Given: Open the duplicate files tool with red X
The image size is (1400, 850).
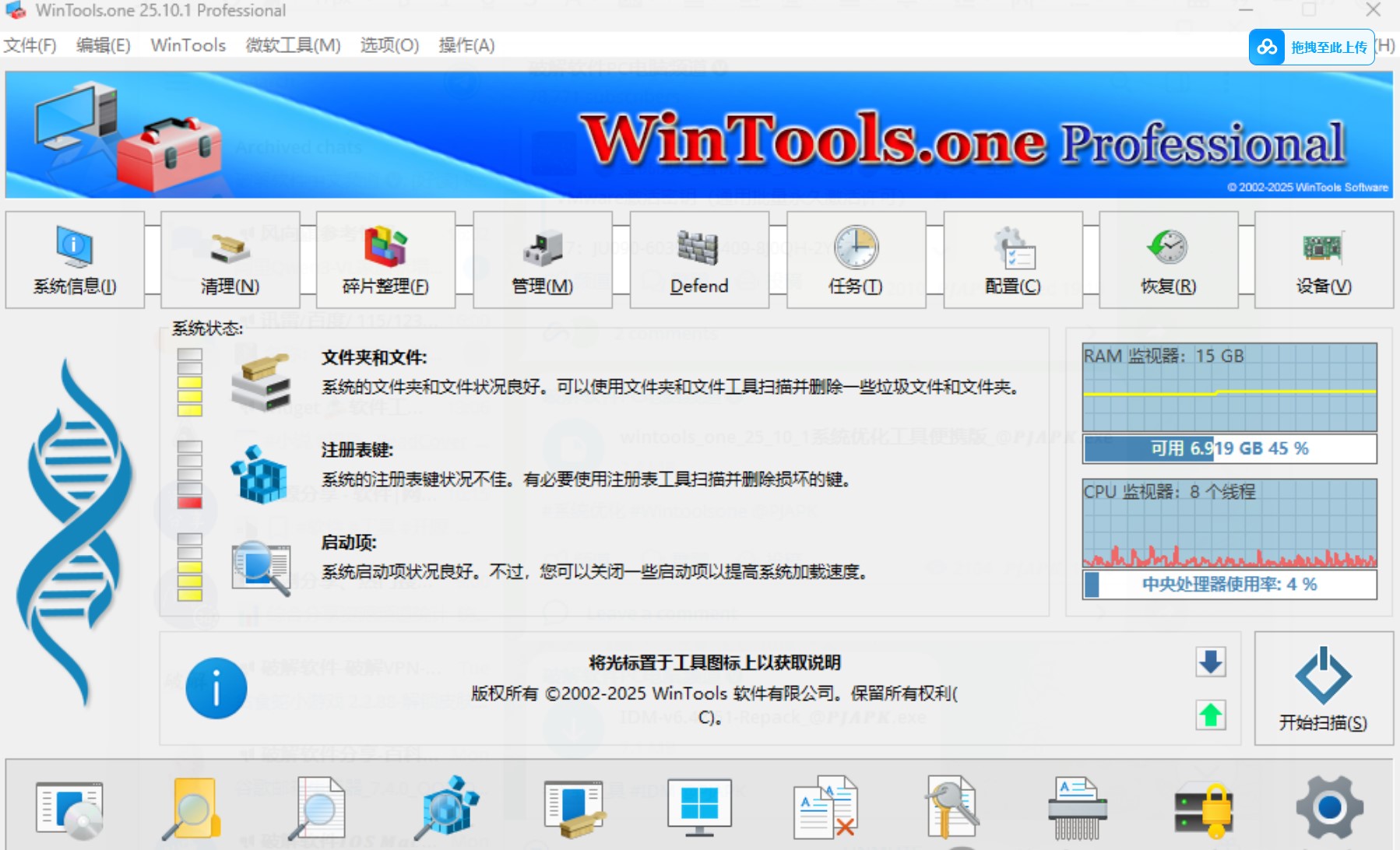Looking at the screenshot, I should coord(825,808).
